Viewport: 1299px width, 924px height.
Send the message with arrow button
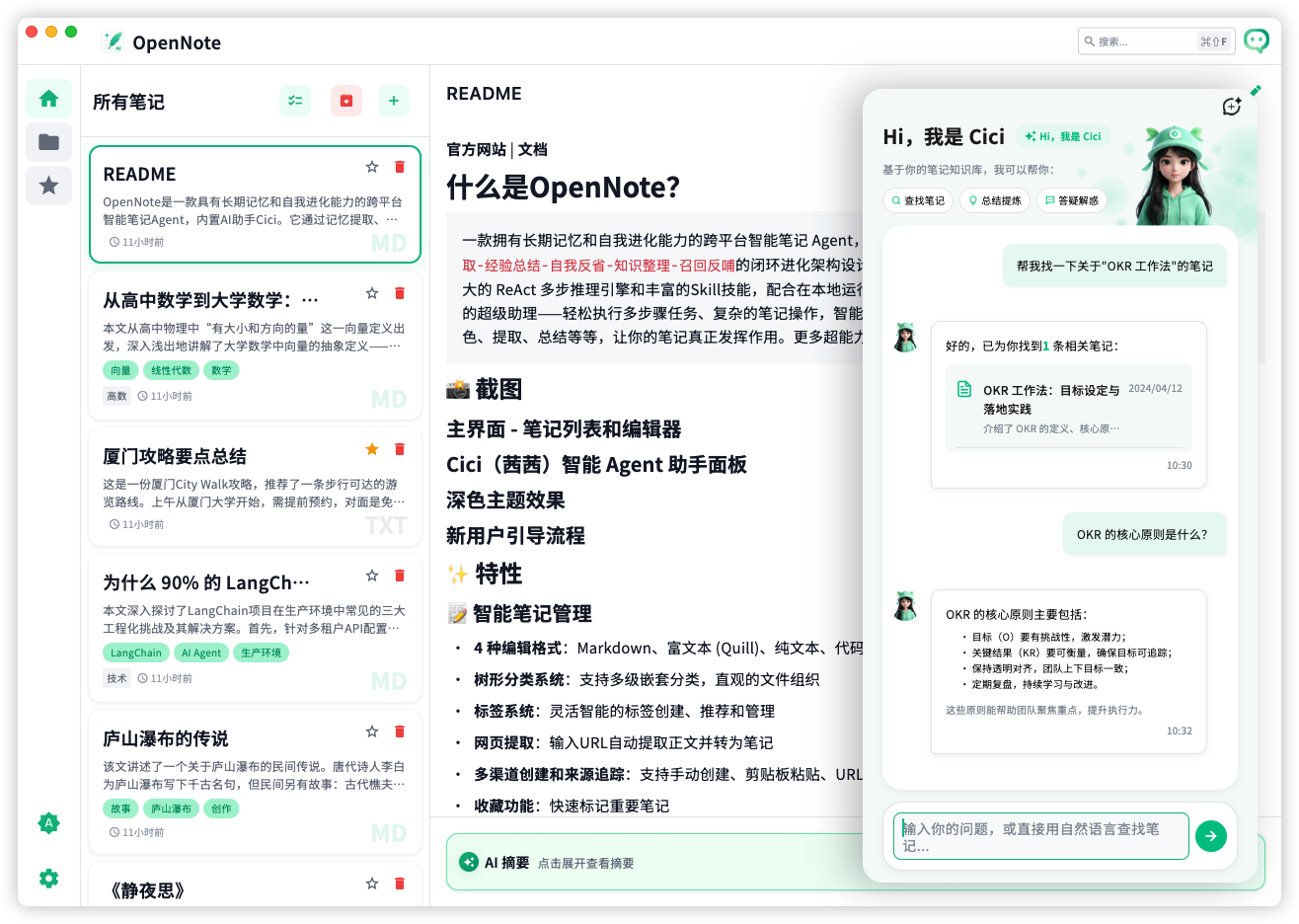1211,836
